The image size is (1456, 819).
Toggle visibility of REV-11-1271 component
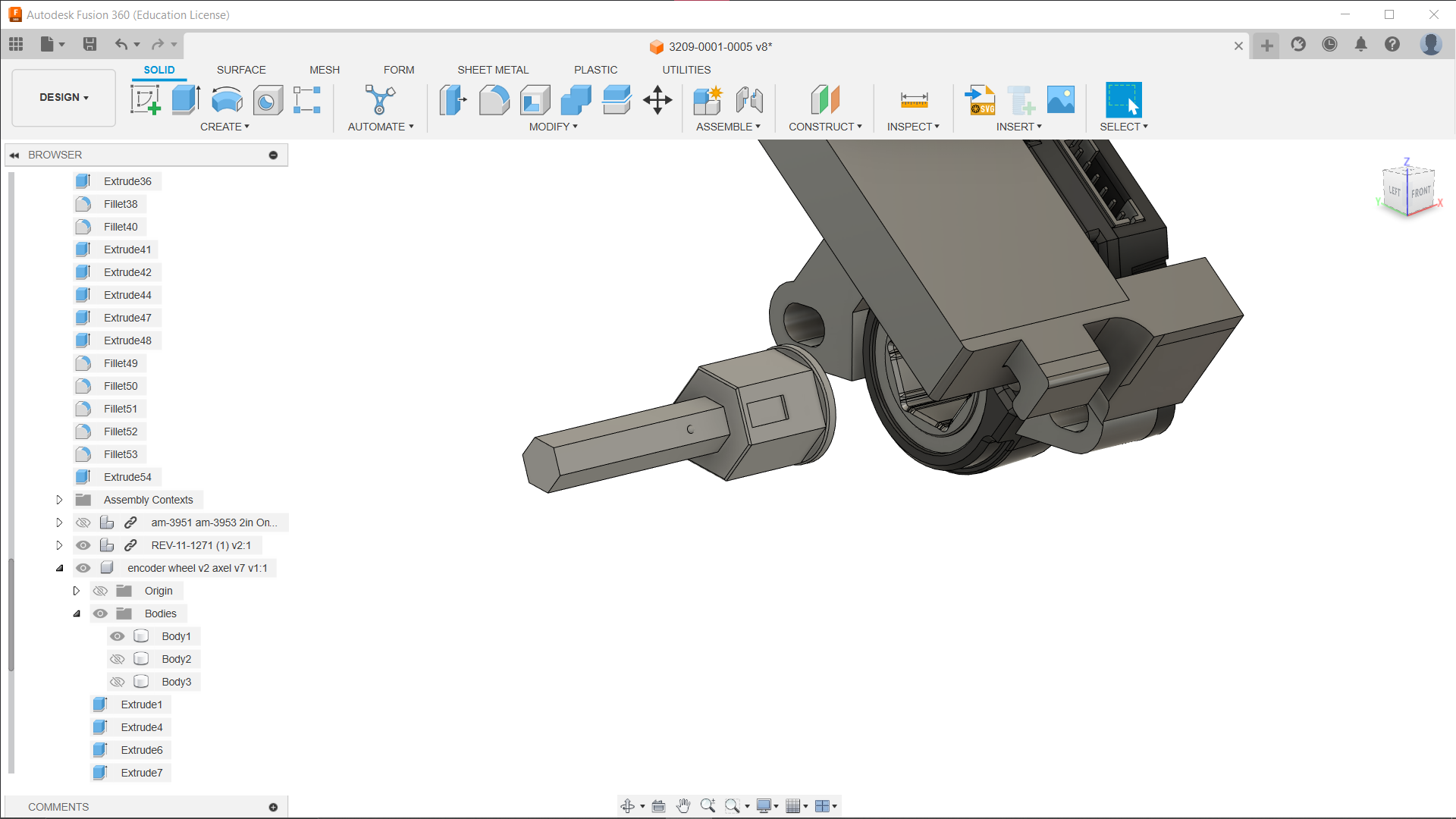point(83,545)
